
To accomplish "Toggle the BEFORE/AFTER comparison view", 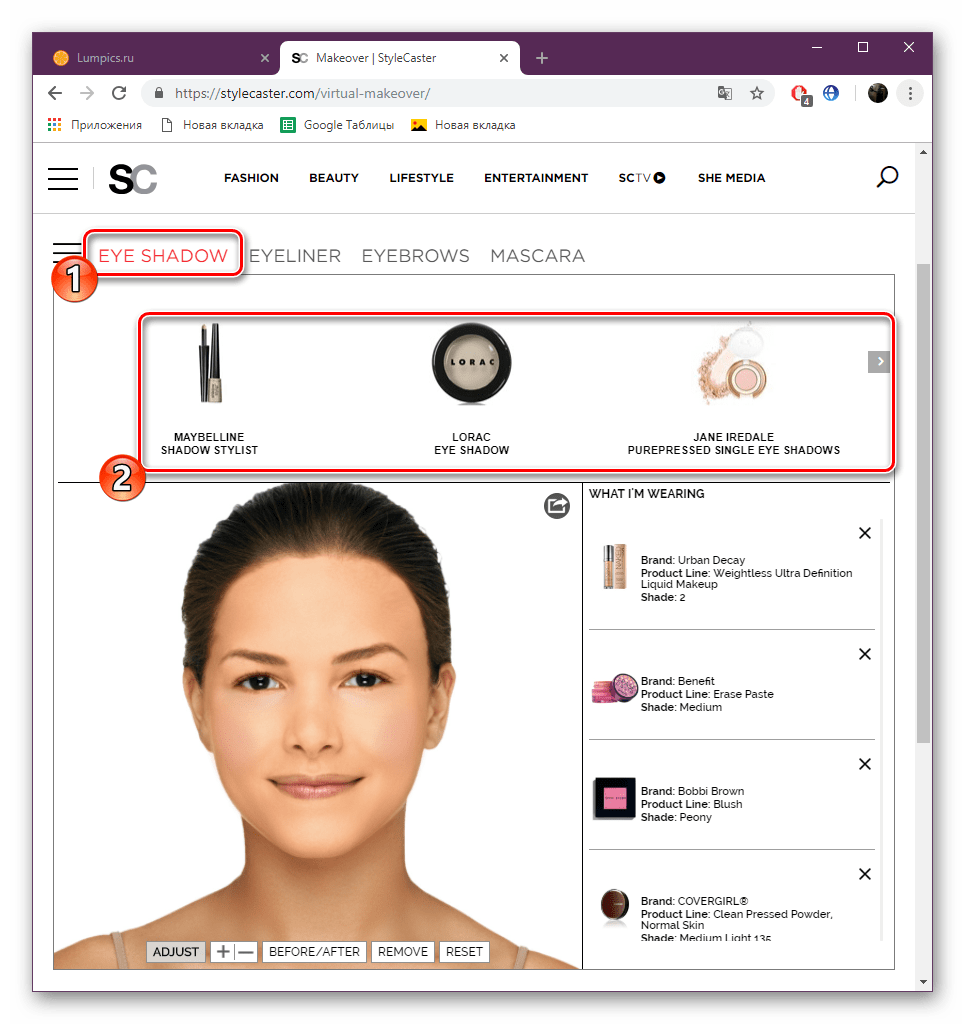I will tap(314, 951).
